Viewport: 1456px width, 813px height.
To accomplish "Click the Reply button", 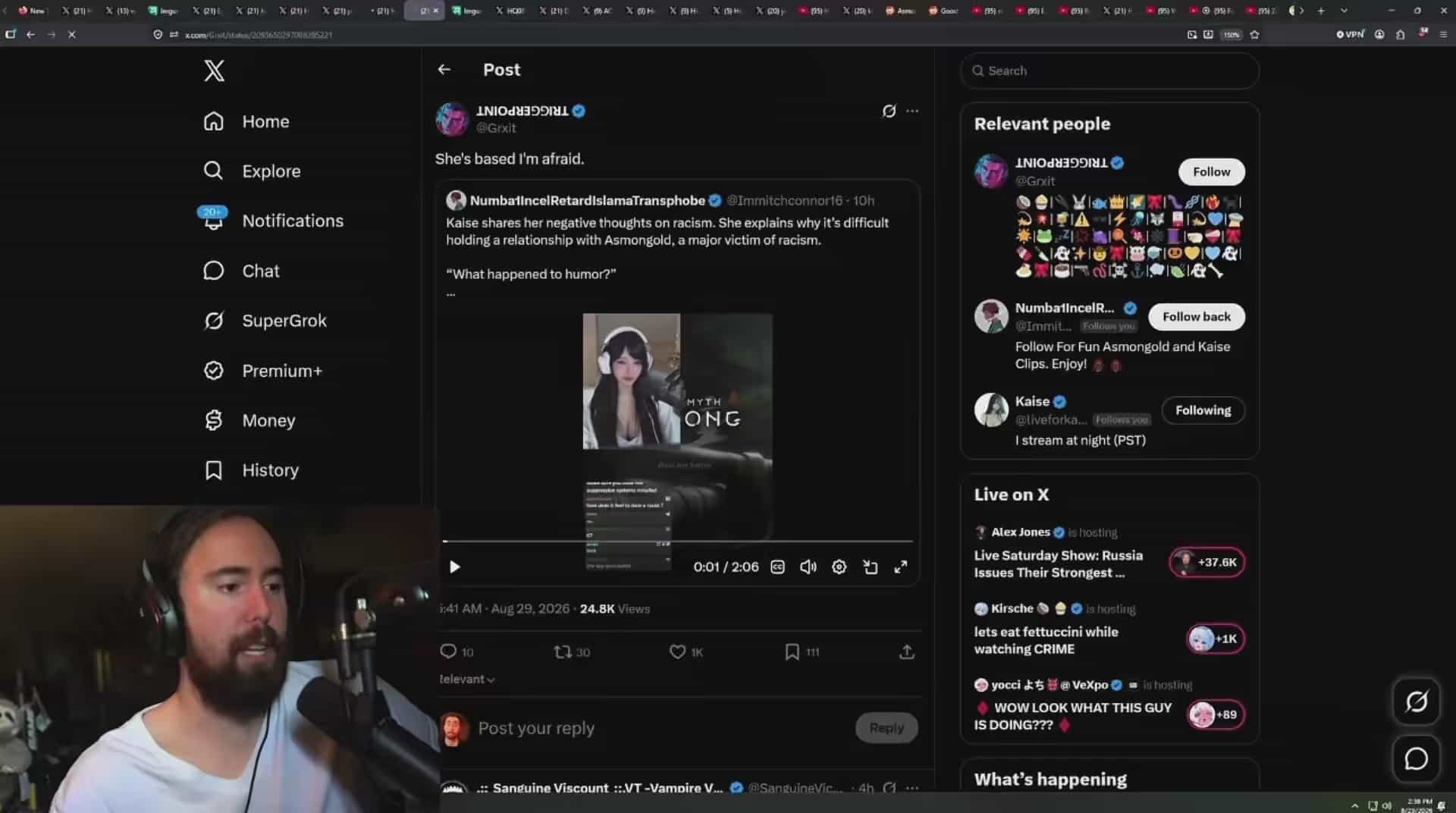I will click(x=886, y=728).
